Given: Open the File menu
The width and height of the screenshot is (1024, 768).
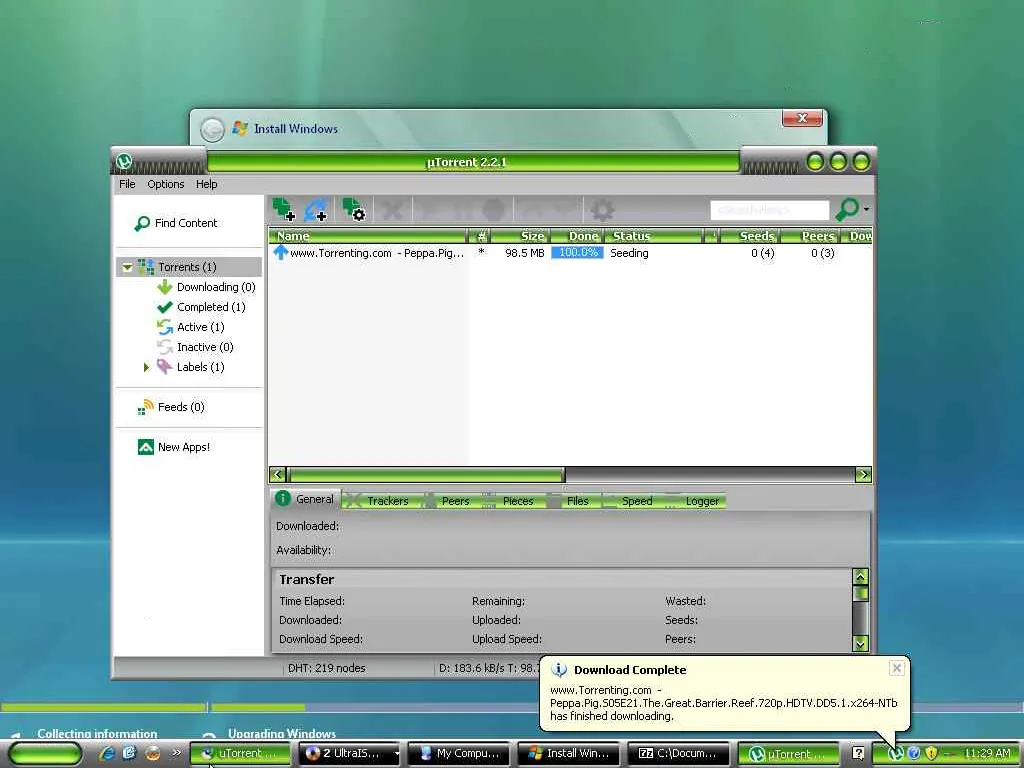Looking at the screenshot, I should [x=127, y=184].
